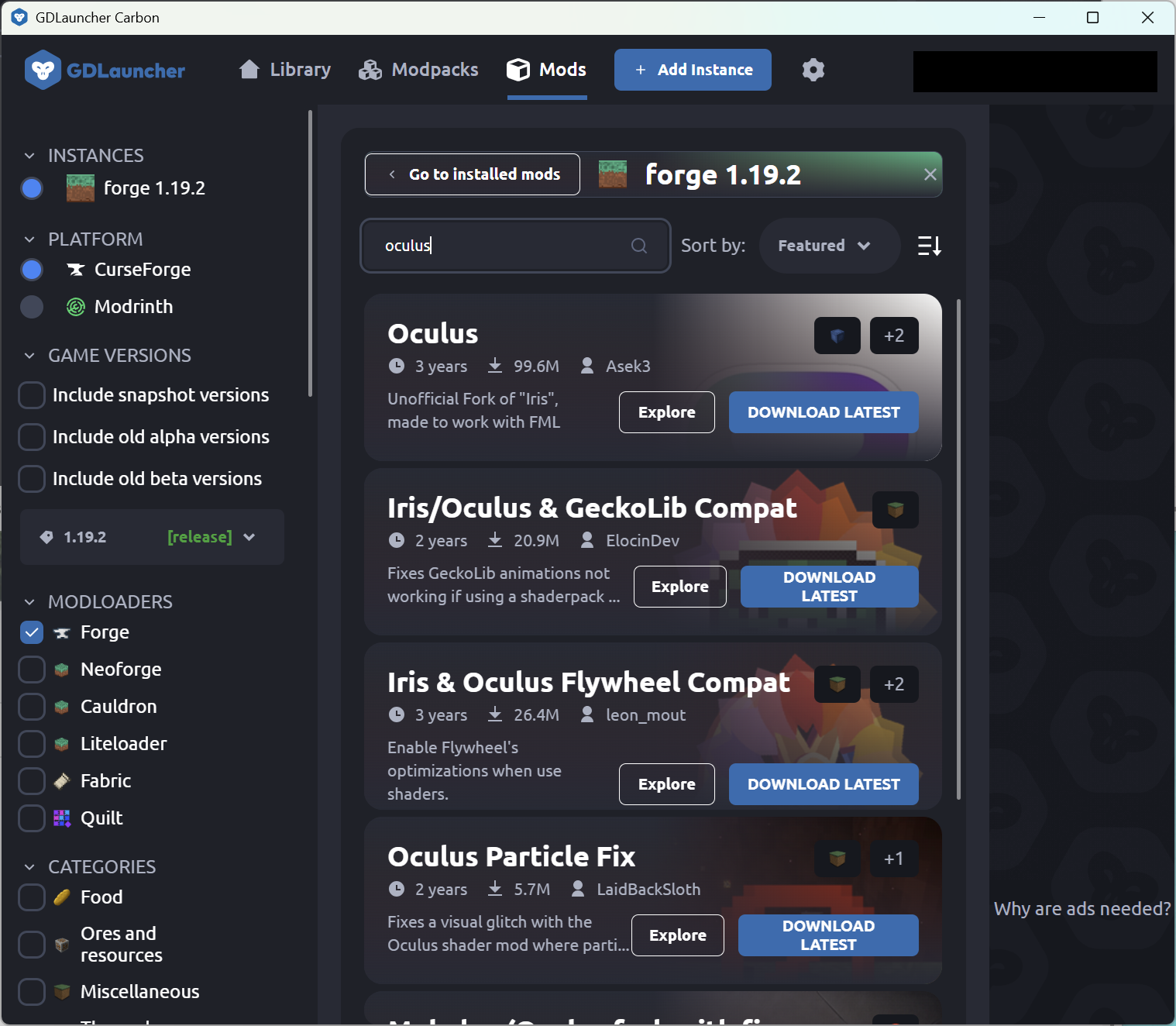The image size is (1176, 1026).
Task: Close the forge 1.19.2 instance banner
Action: pos(930,174)
